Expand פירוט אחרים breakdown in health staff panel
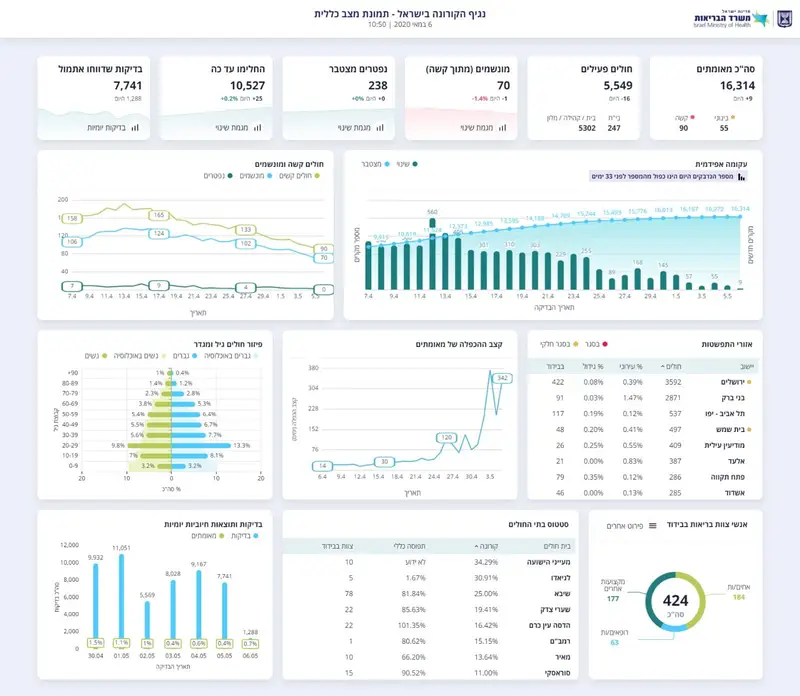Viewport: 800px width, 696px height. pos(625,526)
